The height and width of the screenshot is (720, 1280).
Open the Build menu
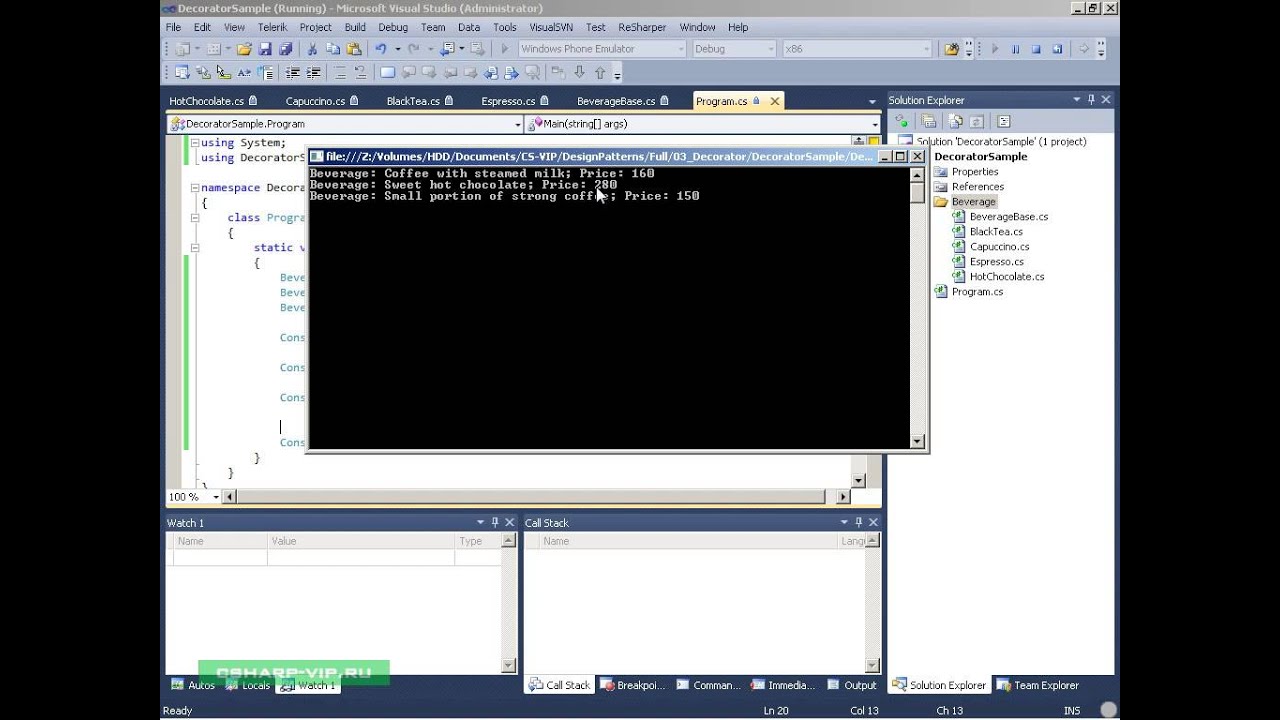click(x=355, y=27)
